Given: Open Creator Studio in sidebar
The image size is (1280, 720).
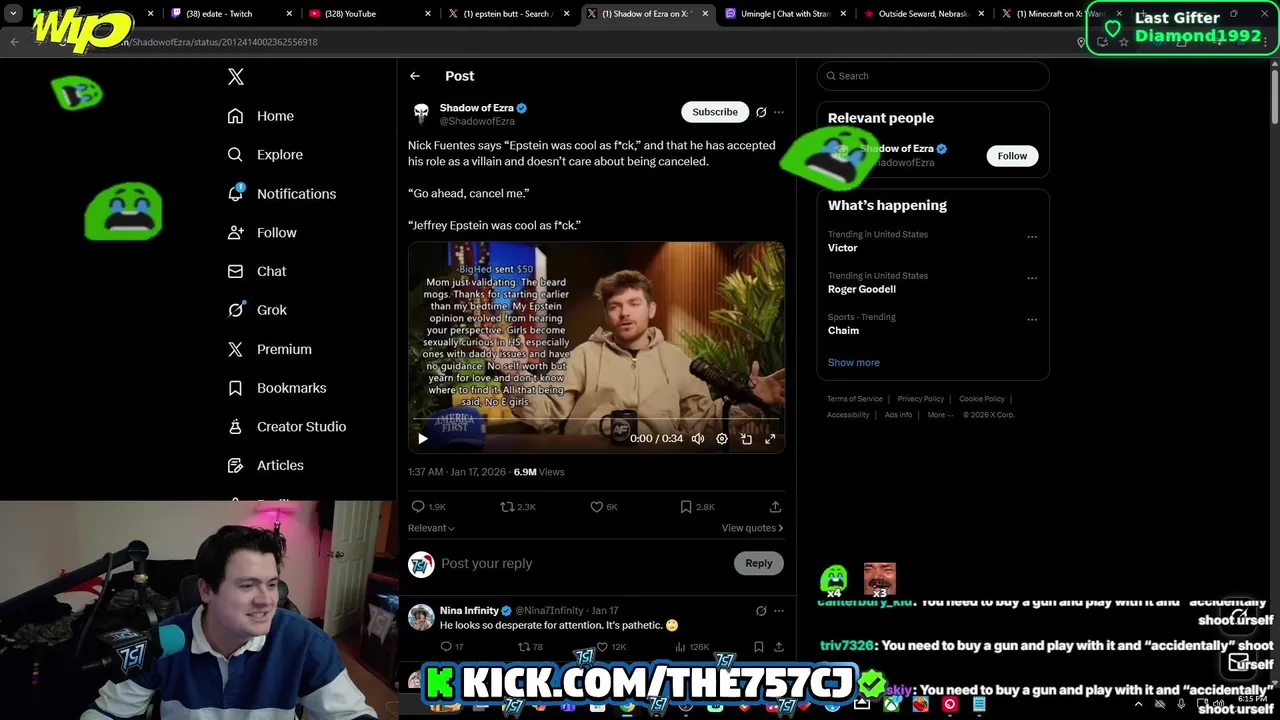Looking at the screenshot, I should [286, 426].
